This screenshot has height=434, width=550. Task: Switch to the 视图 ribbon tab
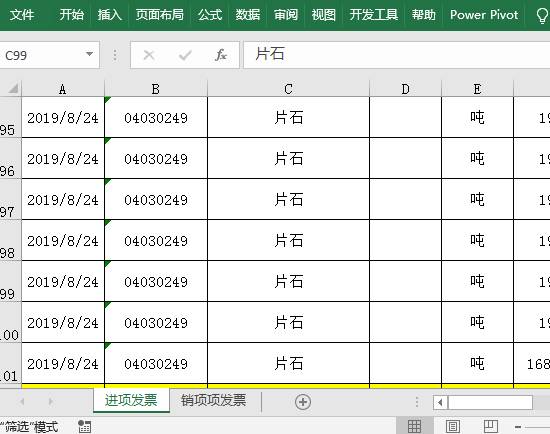323,15
